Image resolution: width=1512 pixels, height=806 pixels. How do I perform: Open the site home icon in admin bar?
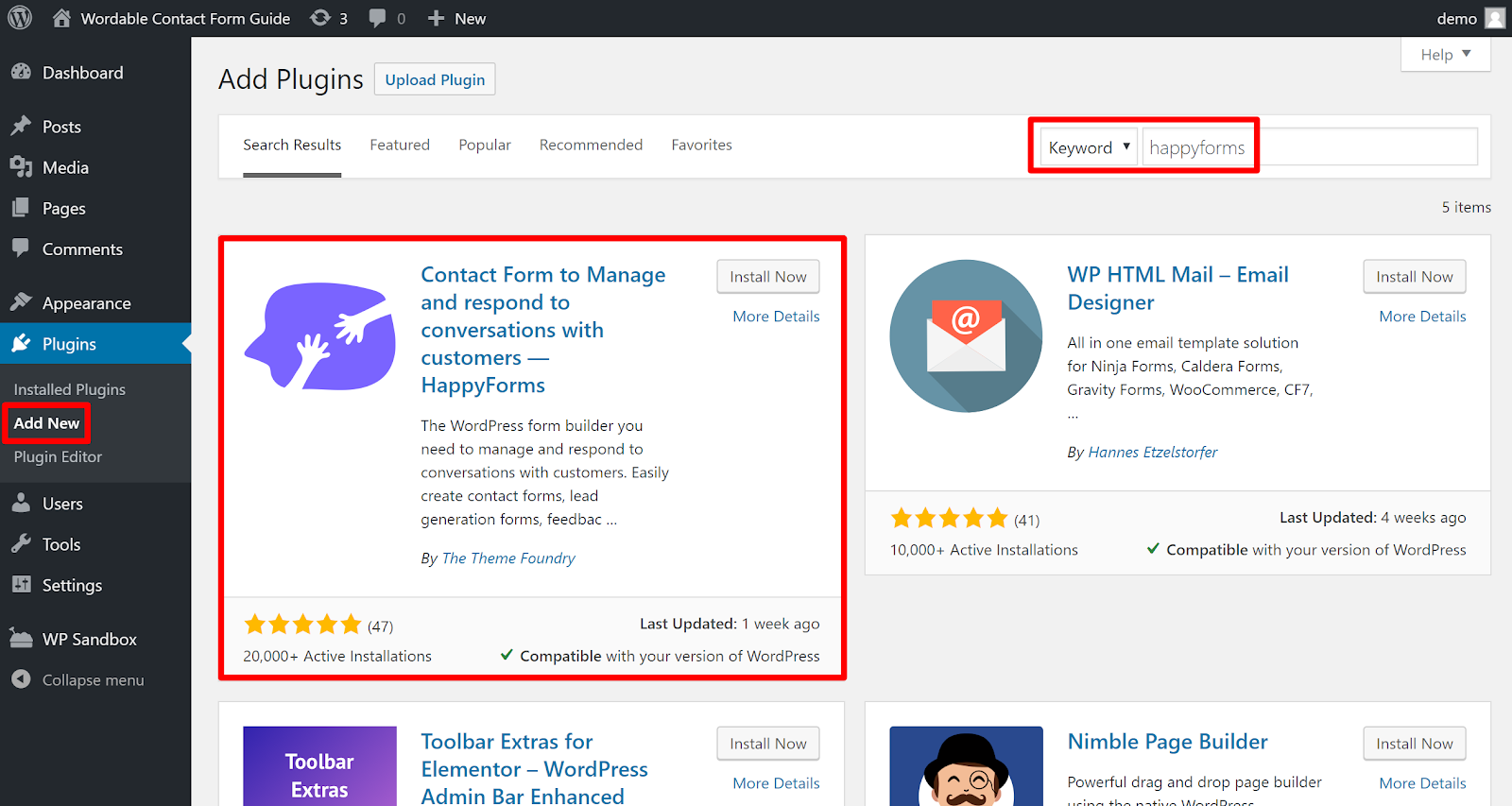(x=61, y=18)
